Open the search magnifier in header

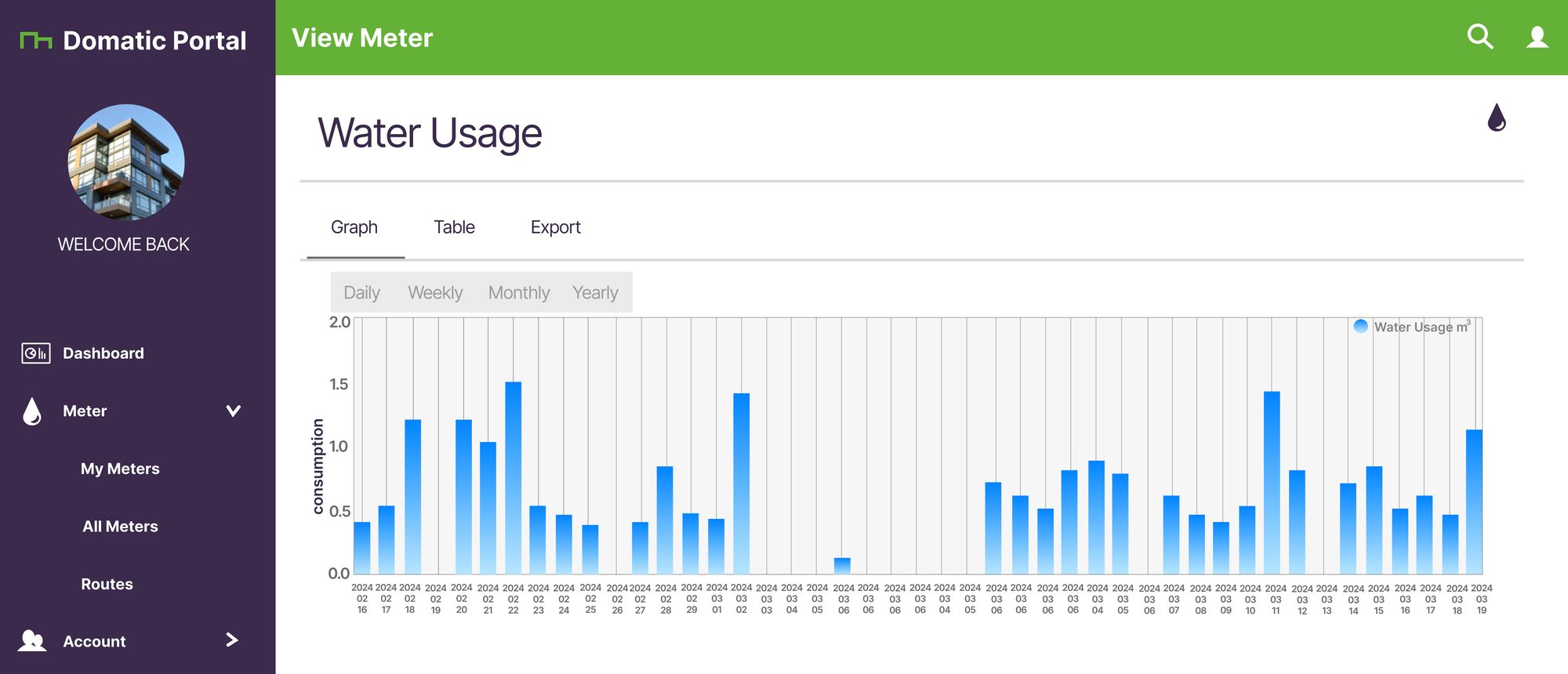pyautogui.click(x=1479, y=37)
